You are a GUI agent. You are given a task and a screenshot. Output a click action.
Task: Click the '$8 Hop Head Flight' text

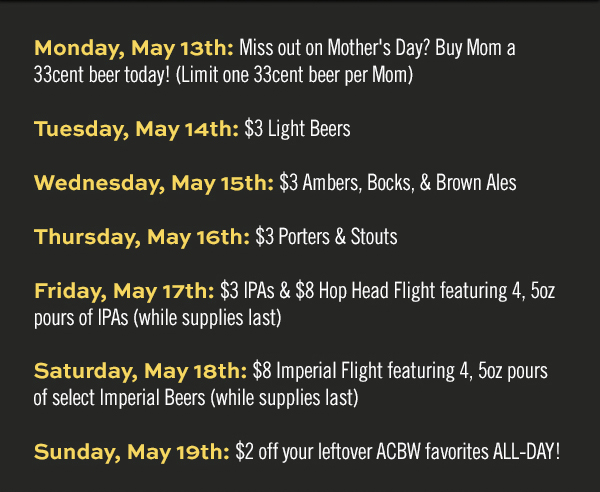pos(365,291)
